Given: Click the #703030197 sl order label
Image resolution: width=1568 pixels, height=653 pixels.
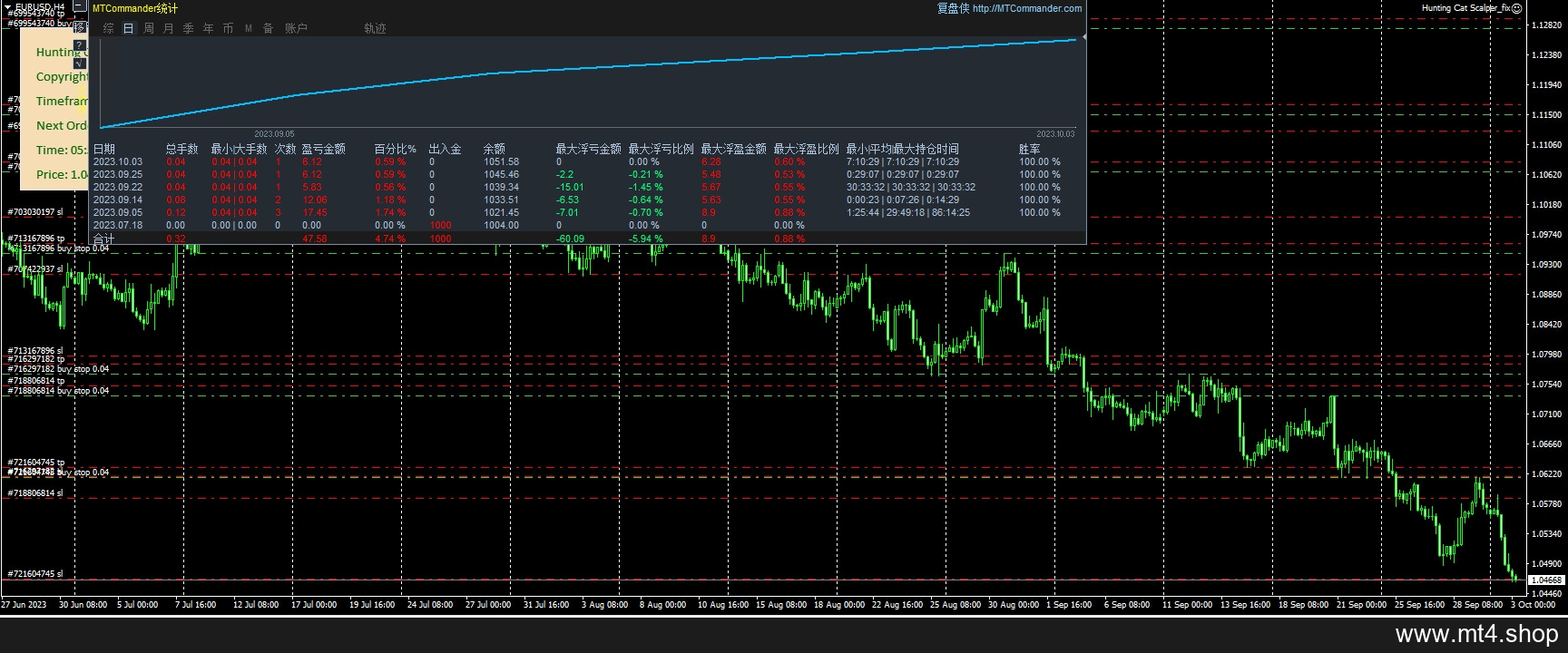Looking at the screenshot, I should point(35,212).
